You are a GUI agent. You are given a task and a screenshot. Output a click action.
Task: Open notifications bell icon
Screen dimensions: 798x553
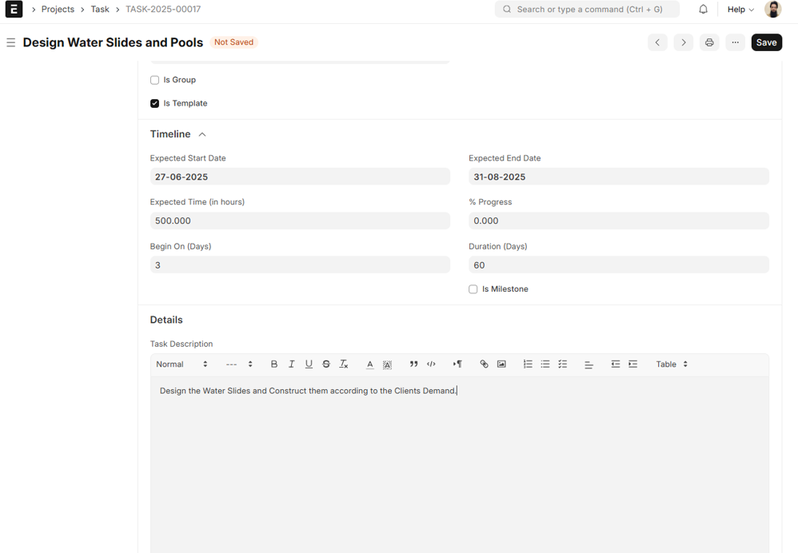pos(703,9)
